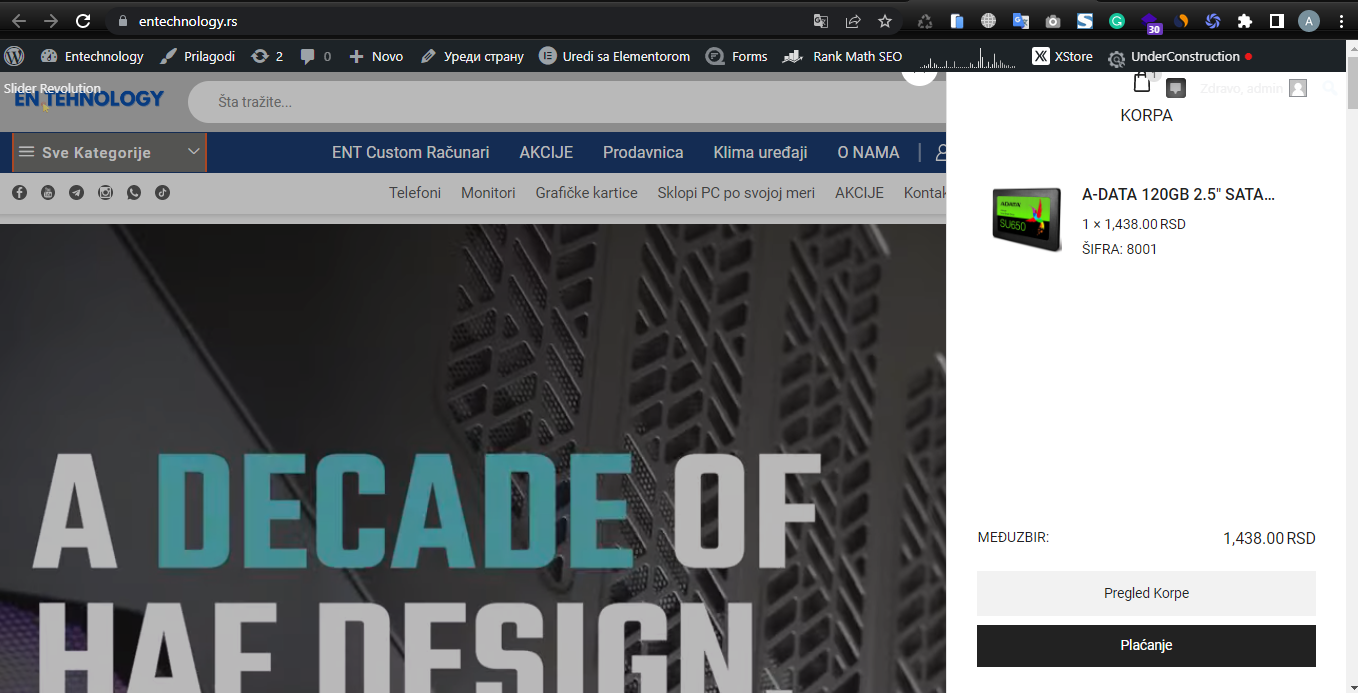Click the admin avatar picture
Image resolution: width=1358 pixels, height=693 pixels.
pyautogui.click(x=1298, y=88)
